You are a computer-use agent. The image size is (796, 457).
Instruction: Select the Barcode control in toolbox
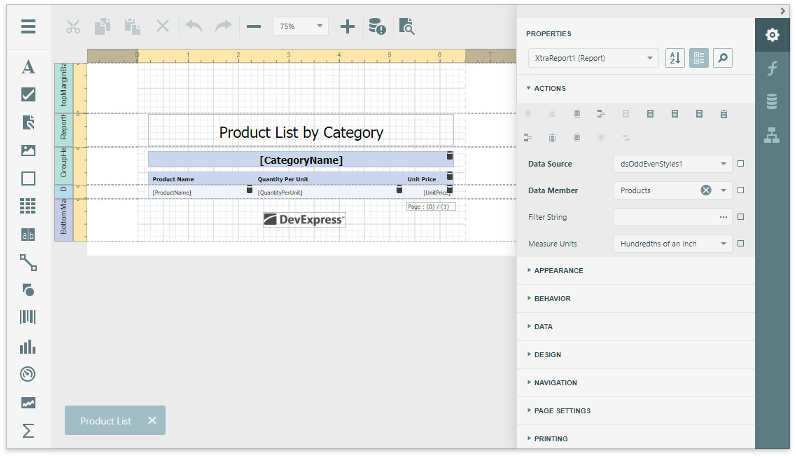pyautogui.click(x=28, y=318)
